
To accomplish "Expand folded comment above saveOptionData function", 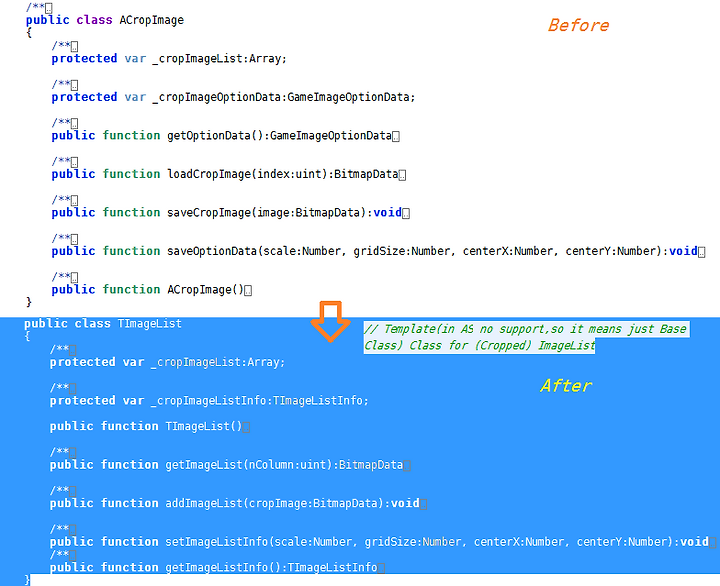I will 74,239.
